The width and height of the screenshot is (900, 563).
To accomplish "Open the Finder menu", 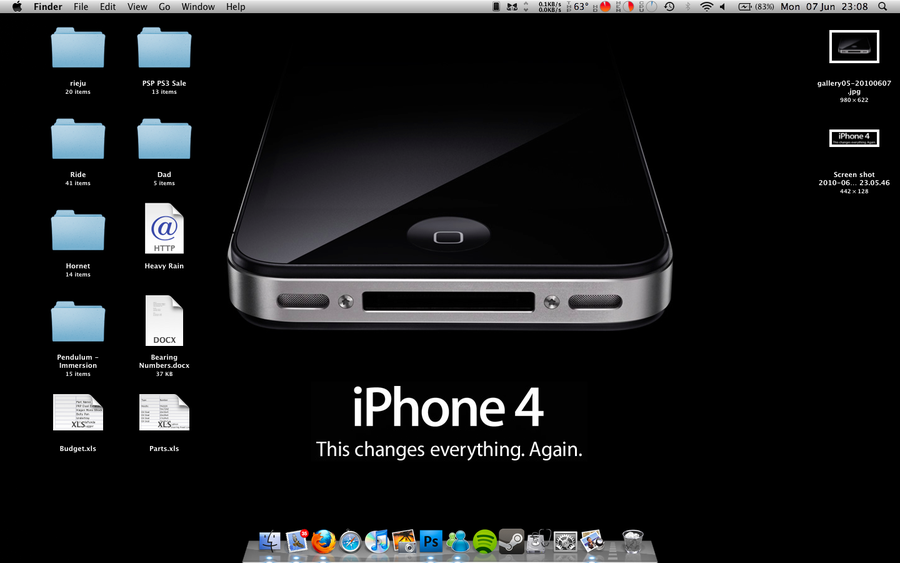I will tap(48, 7).
